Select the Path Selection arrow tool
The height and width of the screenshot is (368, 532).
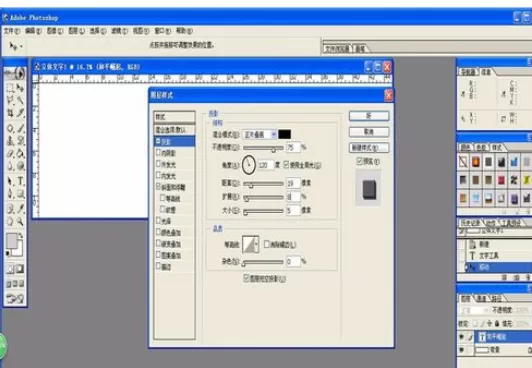(x=10, y=181)
